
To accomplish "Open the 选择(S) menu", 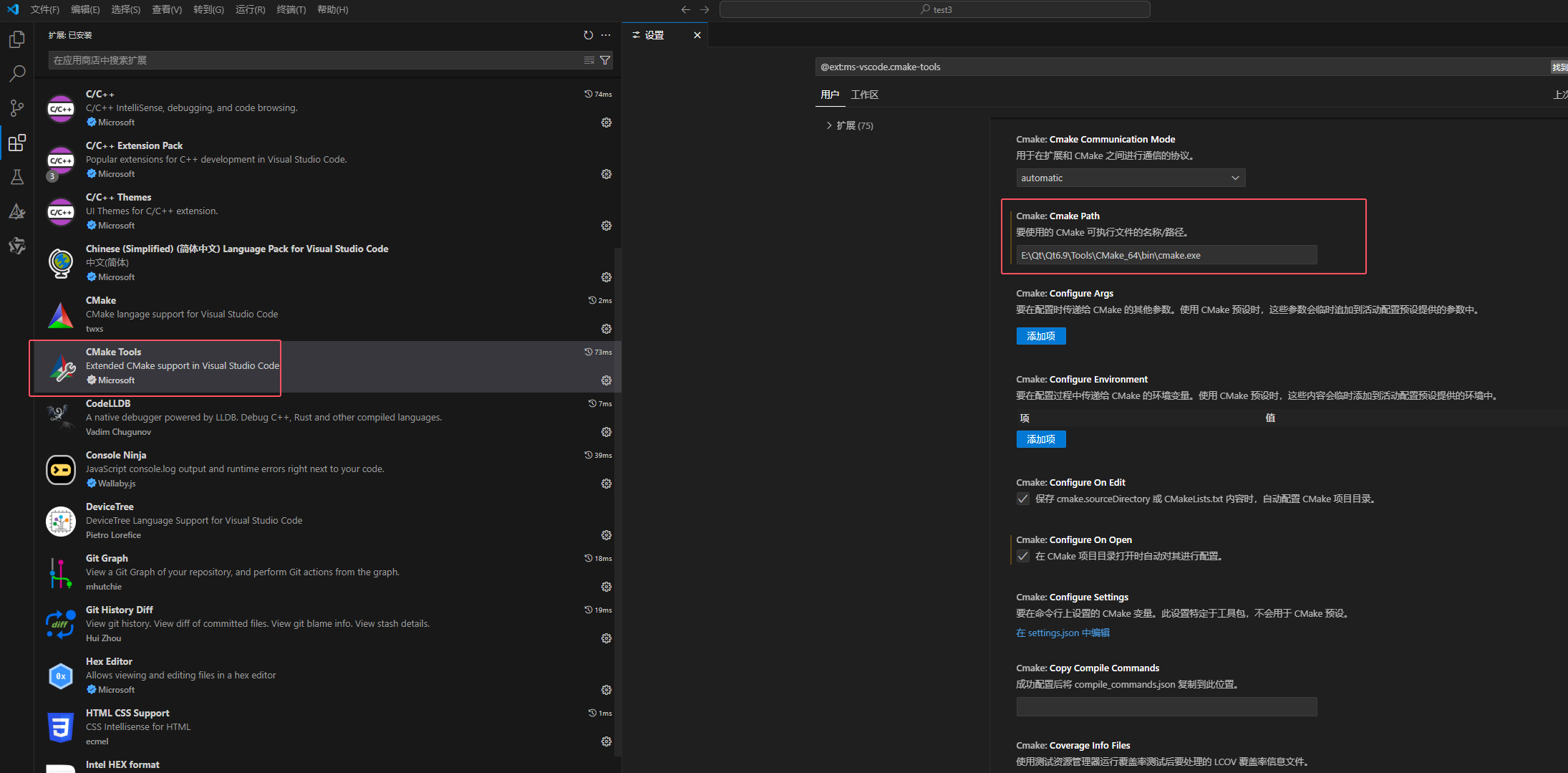I will click(126, 9).
